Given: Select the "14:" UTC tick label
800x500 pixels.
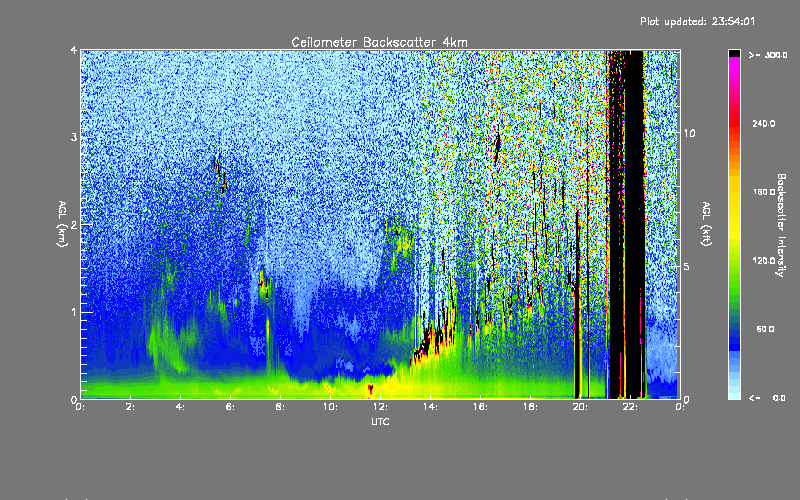Looking at the screenshot, I should [x=430, y=407].
